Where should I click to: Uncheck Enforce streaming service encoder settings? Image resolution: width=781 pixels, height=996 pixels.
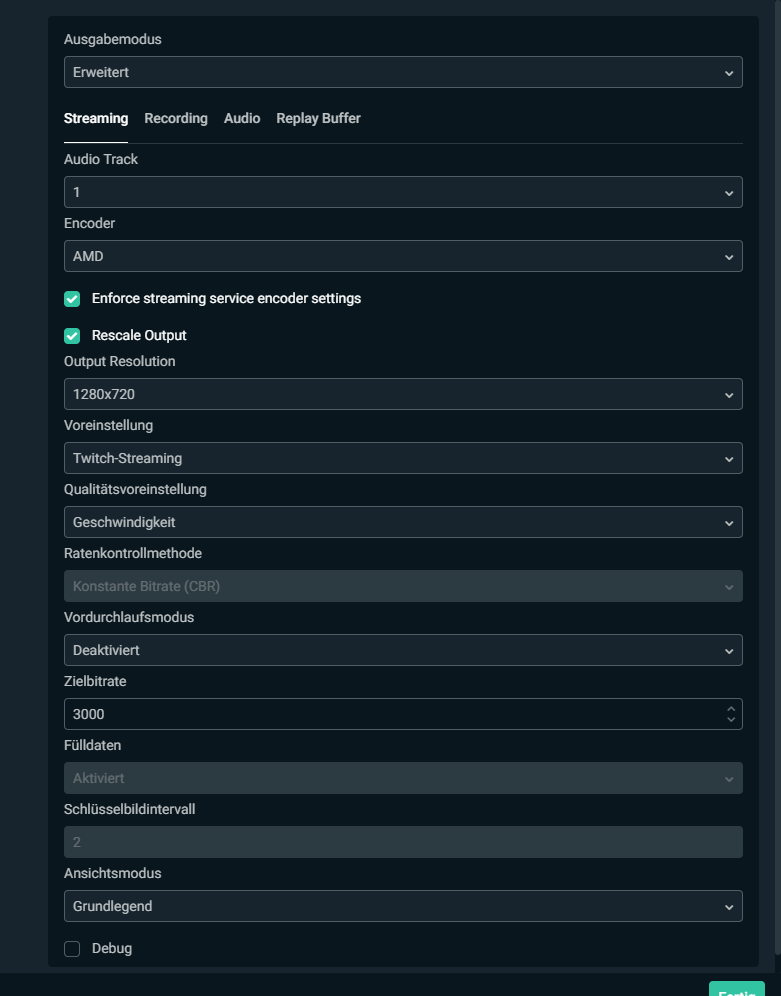(72, 299)
